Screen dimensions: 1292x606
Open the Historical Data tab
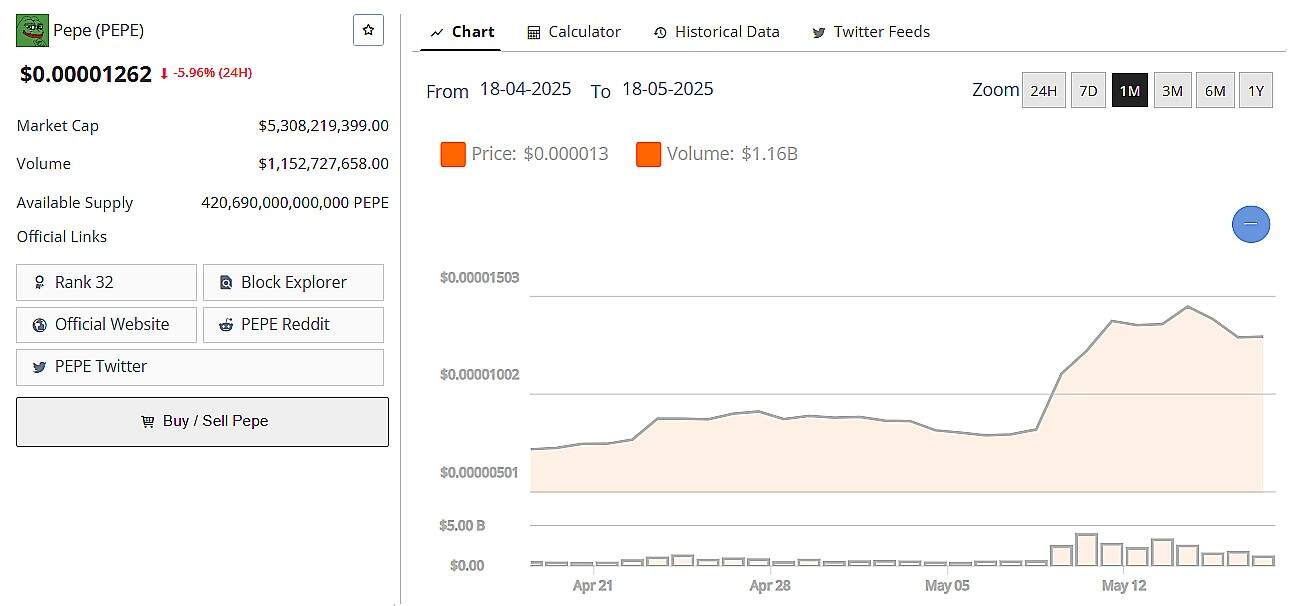(x=716, y=32)
